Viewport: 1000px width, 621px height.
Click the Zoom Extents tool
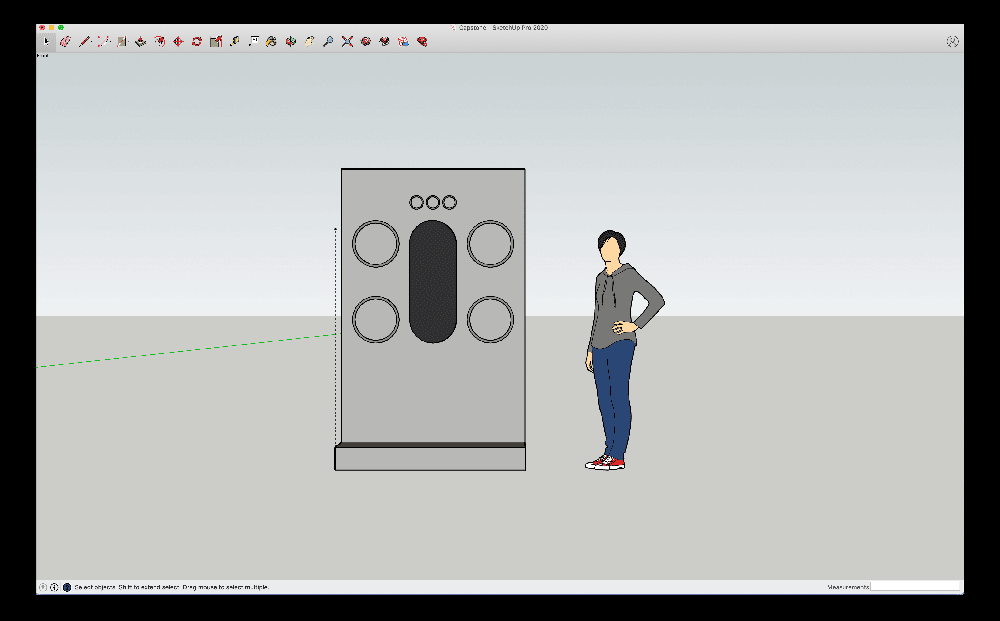347,41
